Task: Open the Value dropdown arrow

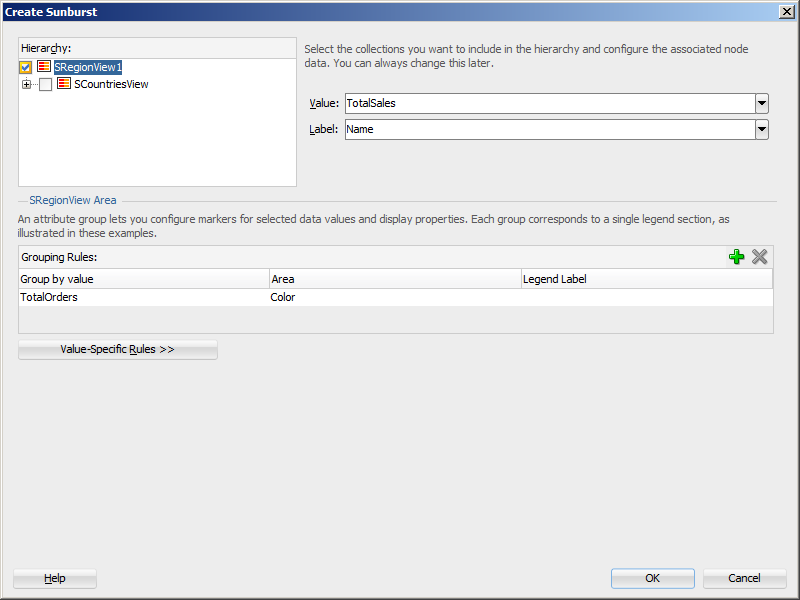Action: (761, 103)
